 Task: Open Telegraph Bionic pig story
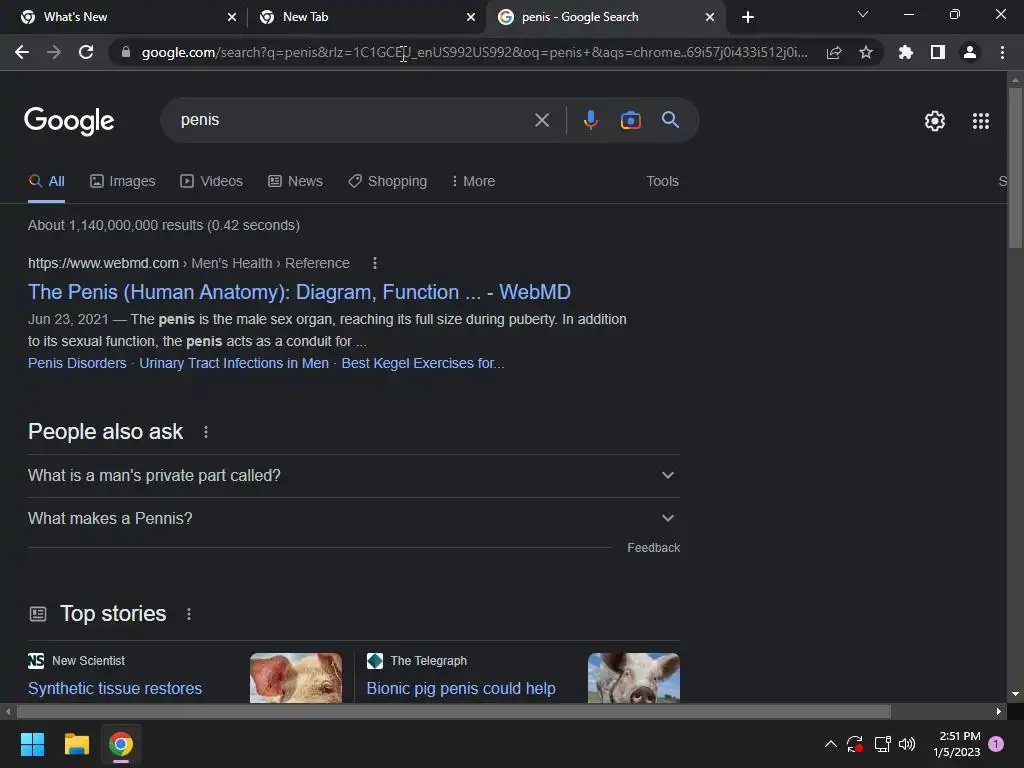(x=461, y=688)
